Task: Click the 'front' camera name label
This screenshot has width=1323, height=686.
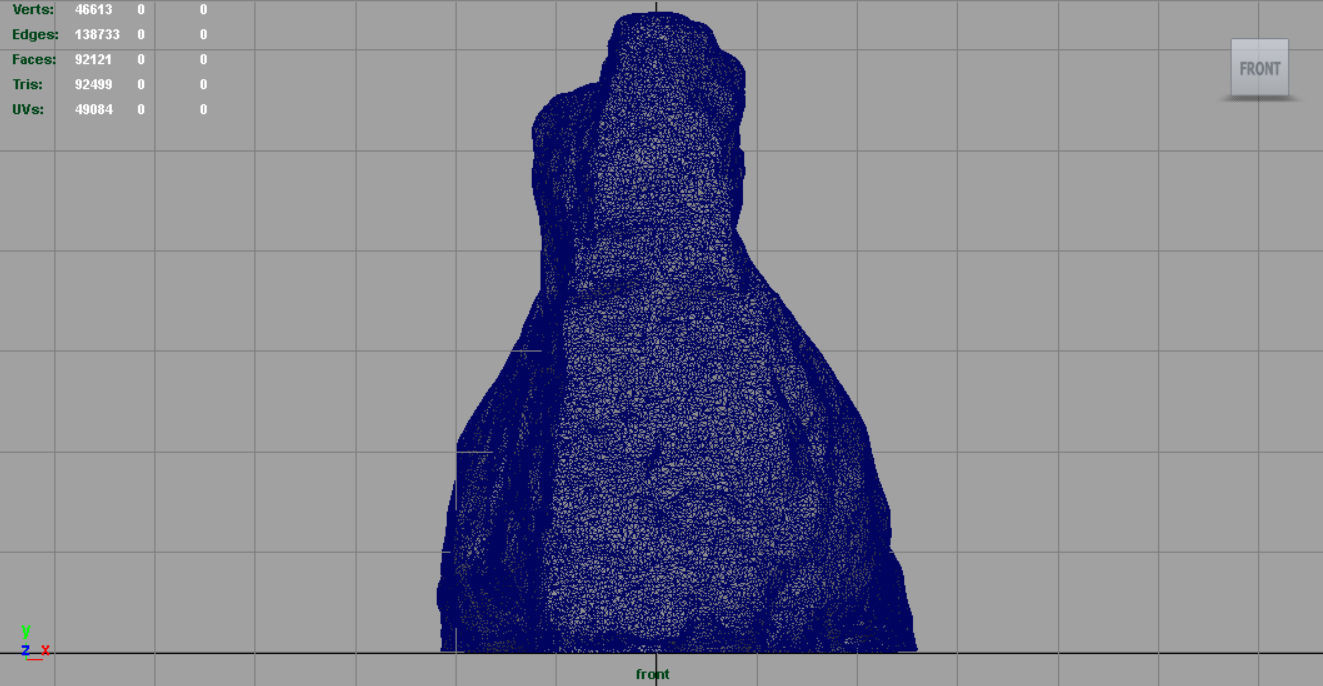Action: pyautogui.click(x=653, y=674)
